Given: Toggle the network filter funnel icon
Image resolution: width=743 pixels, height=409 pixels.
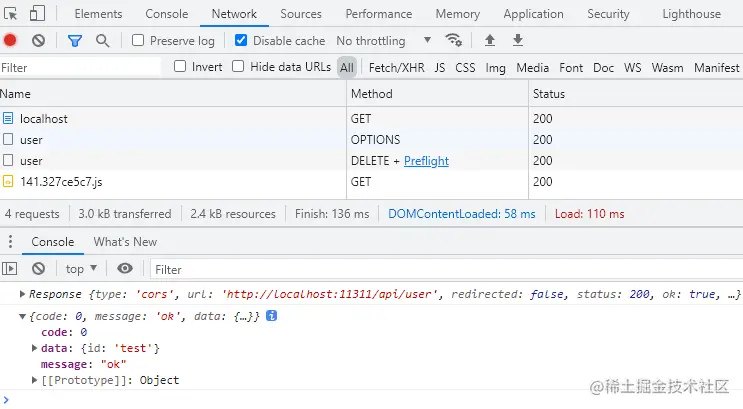Looking at the screenshot, I should coord(74,40).
